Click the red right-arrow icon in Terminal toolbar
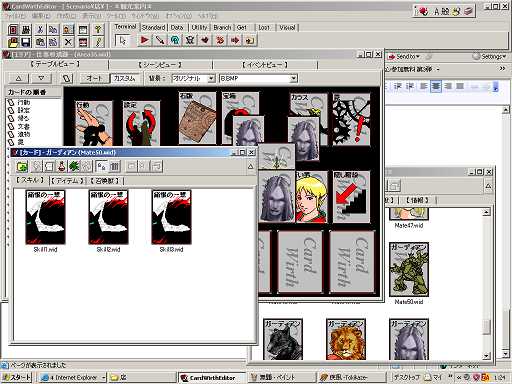This screenshot has width=512, height=384. click(235, 40)
